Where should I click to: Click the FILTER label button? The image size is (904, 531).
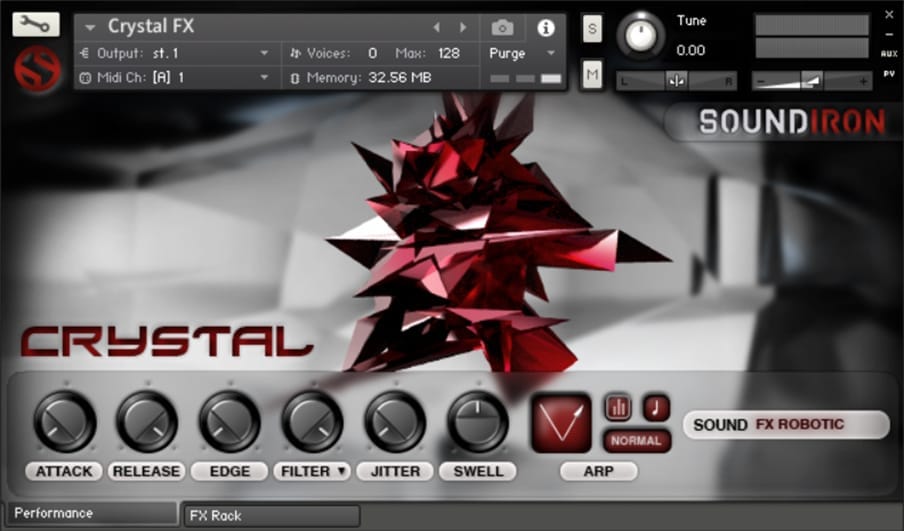tap(312, 471)
